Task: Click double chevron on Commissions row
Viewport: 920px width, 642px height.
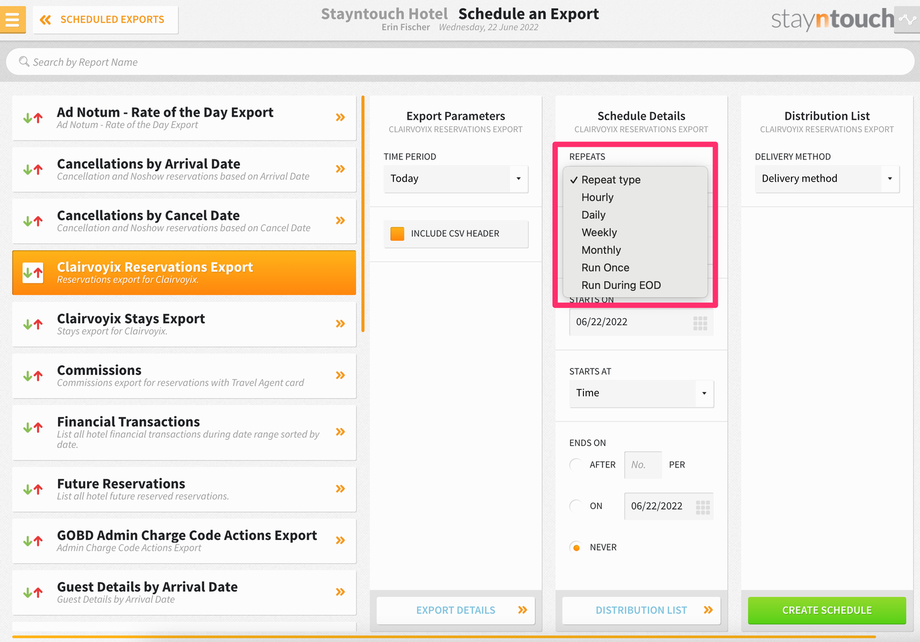Action: (x=340, y=376)
